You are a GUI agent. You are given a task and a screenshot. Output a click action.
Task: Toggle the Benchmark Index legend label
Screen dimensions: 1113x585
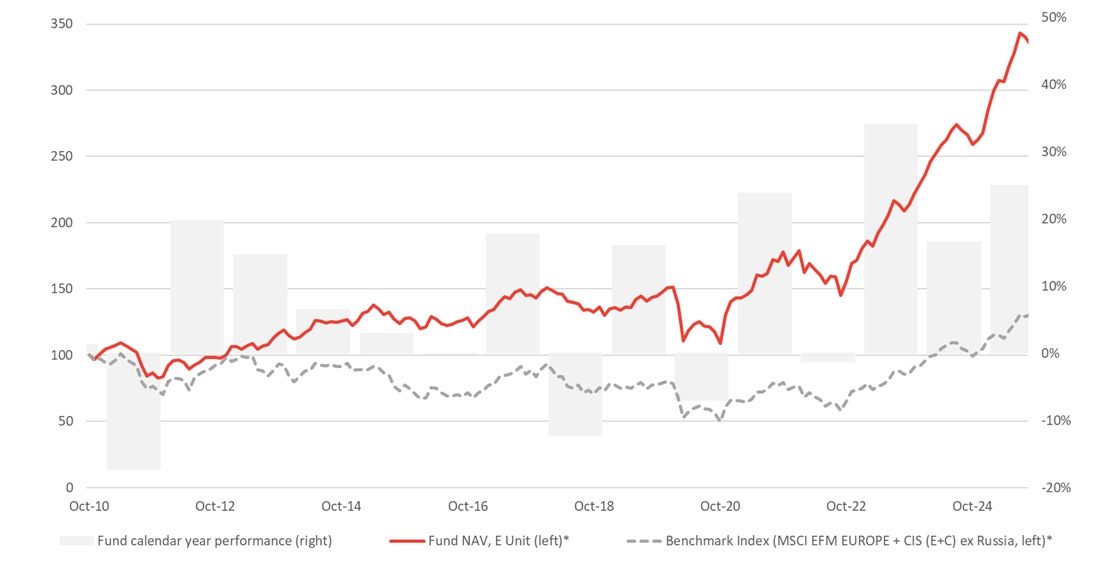(x=858, y=541)
